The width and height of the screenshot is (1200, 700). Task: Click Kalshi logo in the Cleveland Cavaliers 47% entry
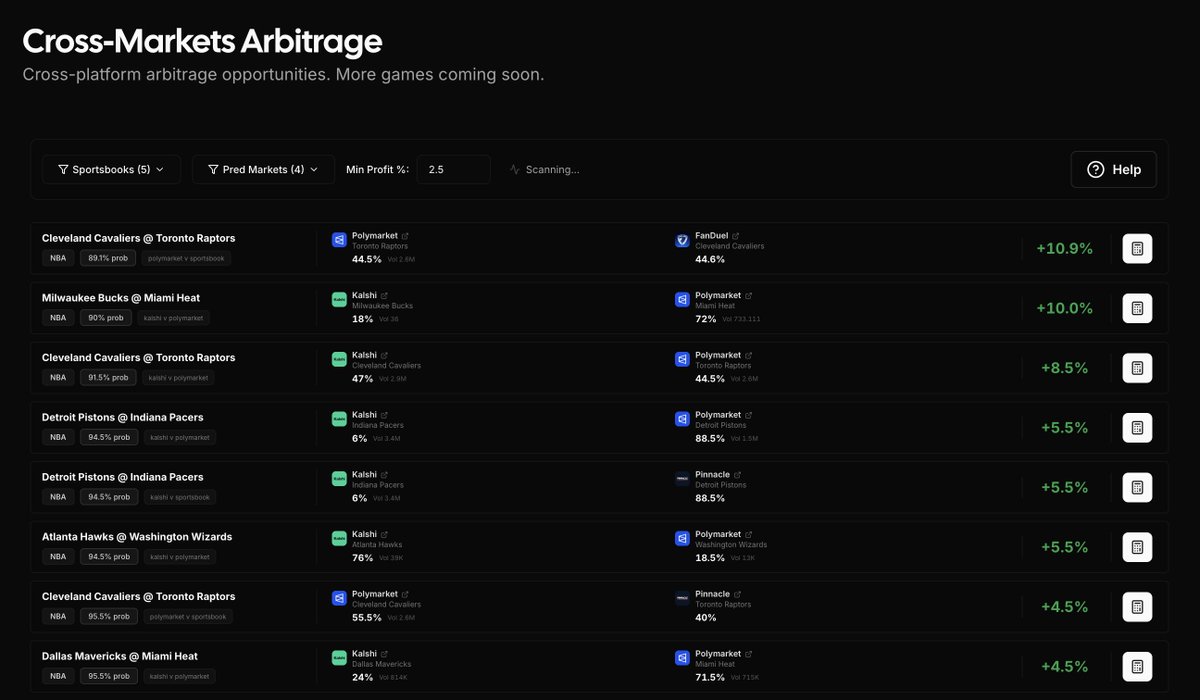pos(338,359)
